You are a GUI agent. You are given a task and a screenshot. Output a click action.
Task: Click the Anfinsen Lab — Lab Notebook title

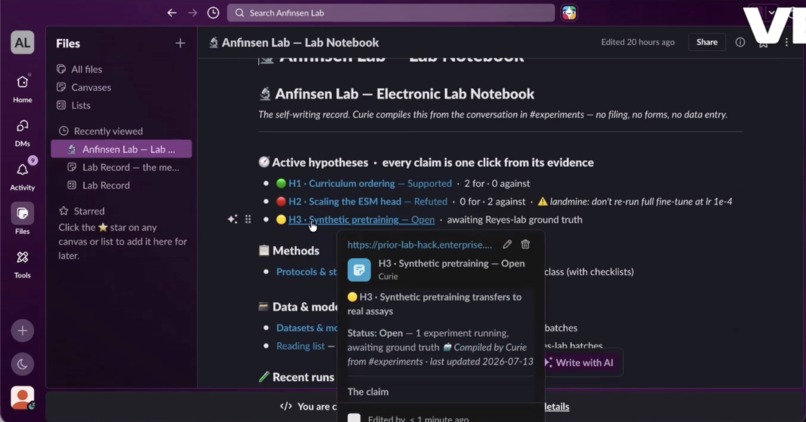pos(300,43)
